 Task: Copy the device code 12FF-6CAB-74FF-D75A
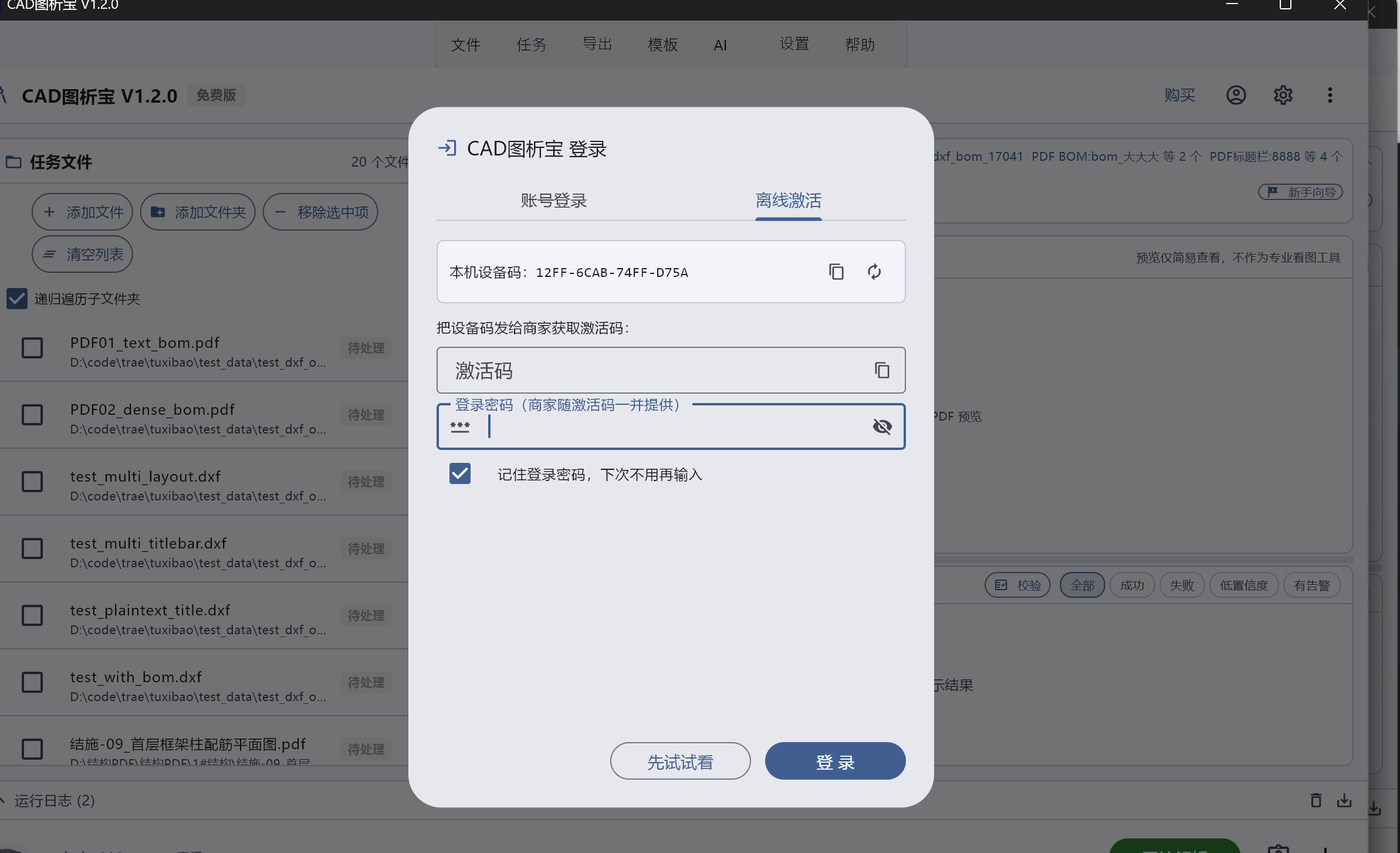coord(836,272)
